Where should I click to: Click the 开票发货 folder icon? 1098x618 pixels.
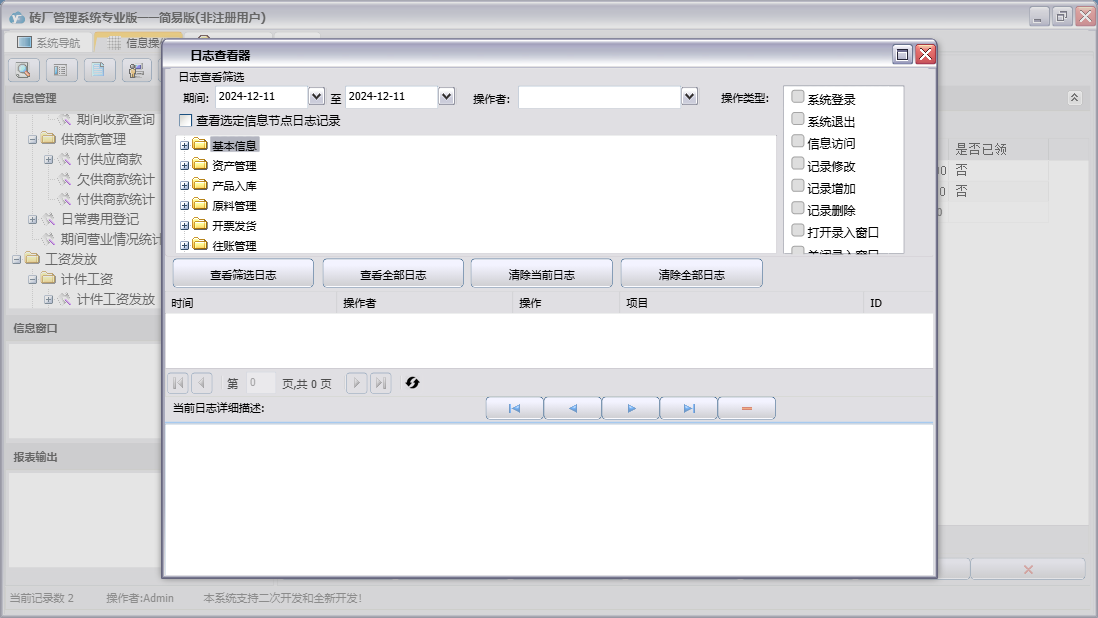tap(200, 225)
